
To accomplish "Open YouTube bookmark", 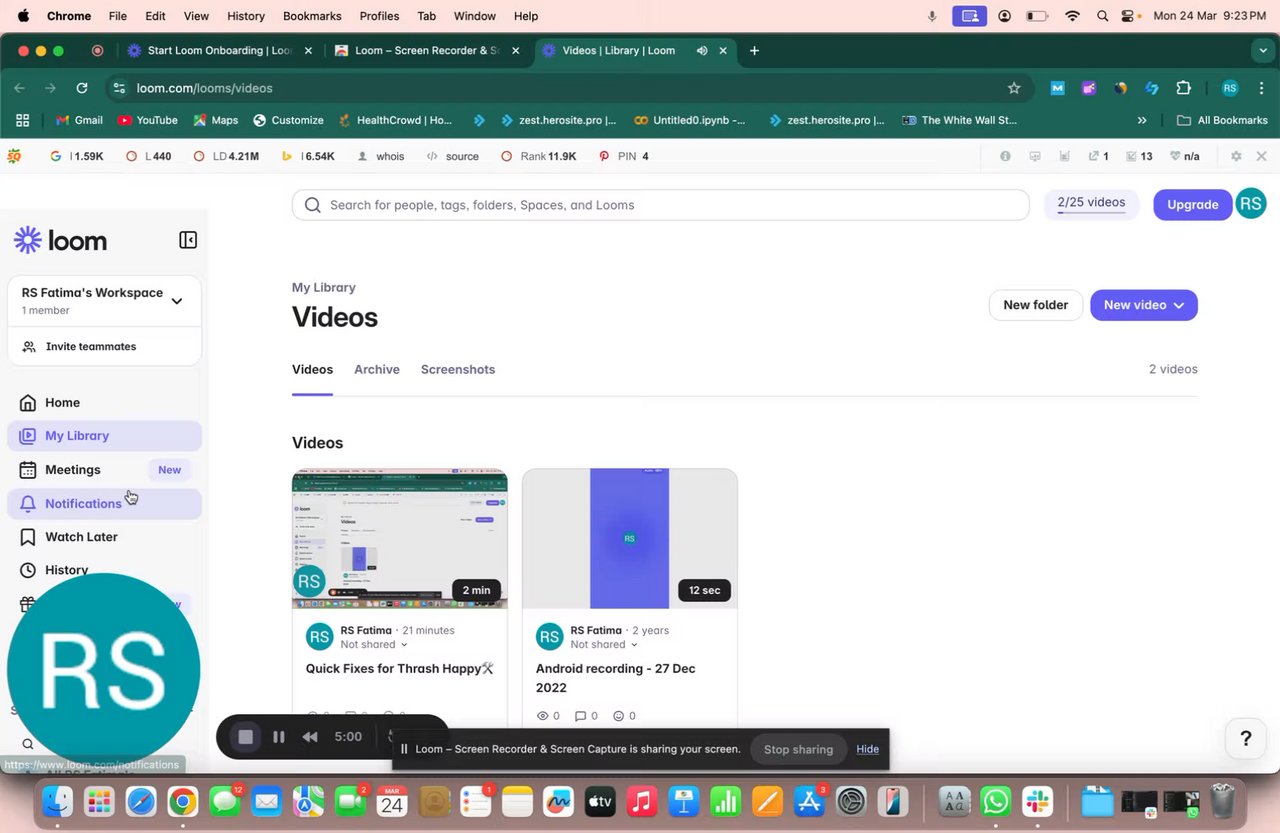I will click(x=147, y=120).
